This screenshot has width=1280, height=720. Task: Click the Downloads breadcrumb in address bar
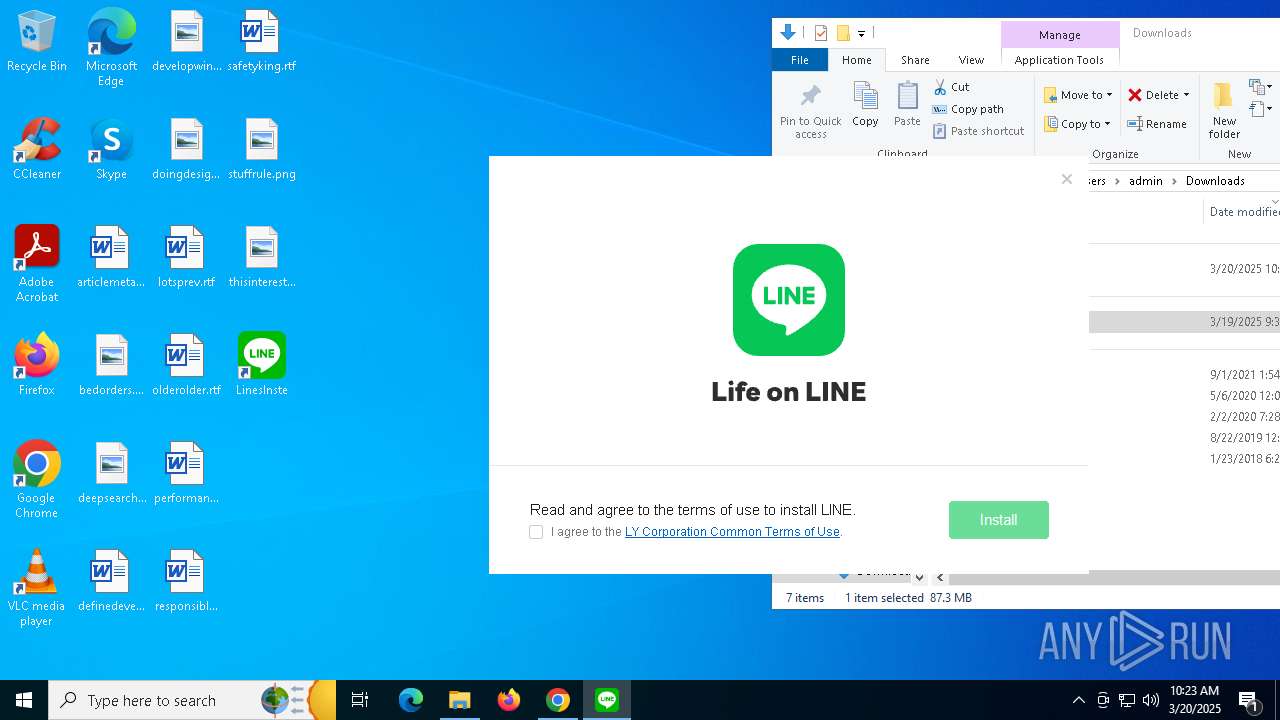1215,181
